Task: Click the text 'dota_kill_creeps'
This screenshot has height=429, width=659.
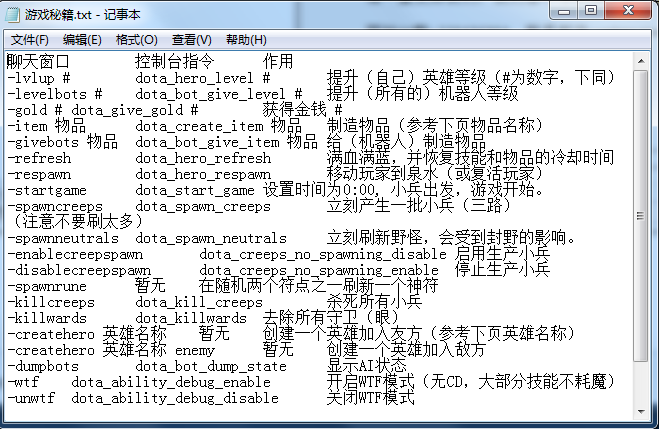Action: coord(199,302)
